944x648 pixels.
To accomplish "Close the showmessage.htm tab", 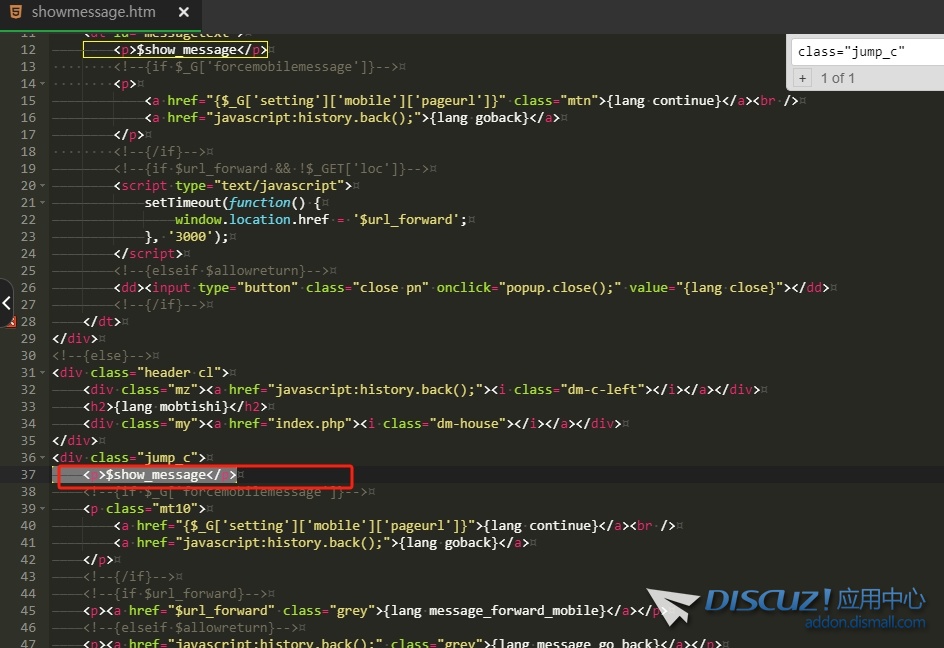I will pos(184,12).
